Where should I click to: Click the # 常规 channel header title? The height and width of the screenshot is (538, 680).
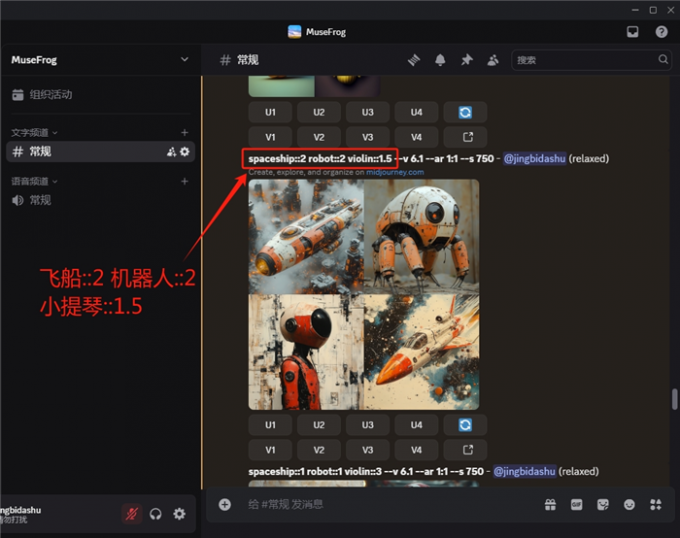[239, 60]
